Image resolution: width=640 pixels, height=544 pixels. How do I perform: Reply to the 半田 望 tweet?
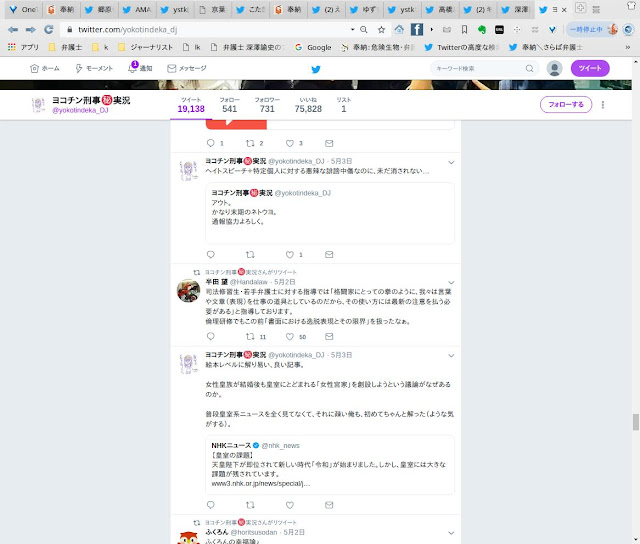point(211,336)
